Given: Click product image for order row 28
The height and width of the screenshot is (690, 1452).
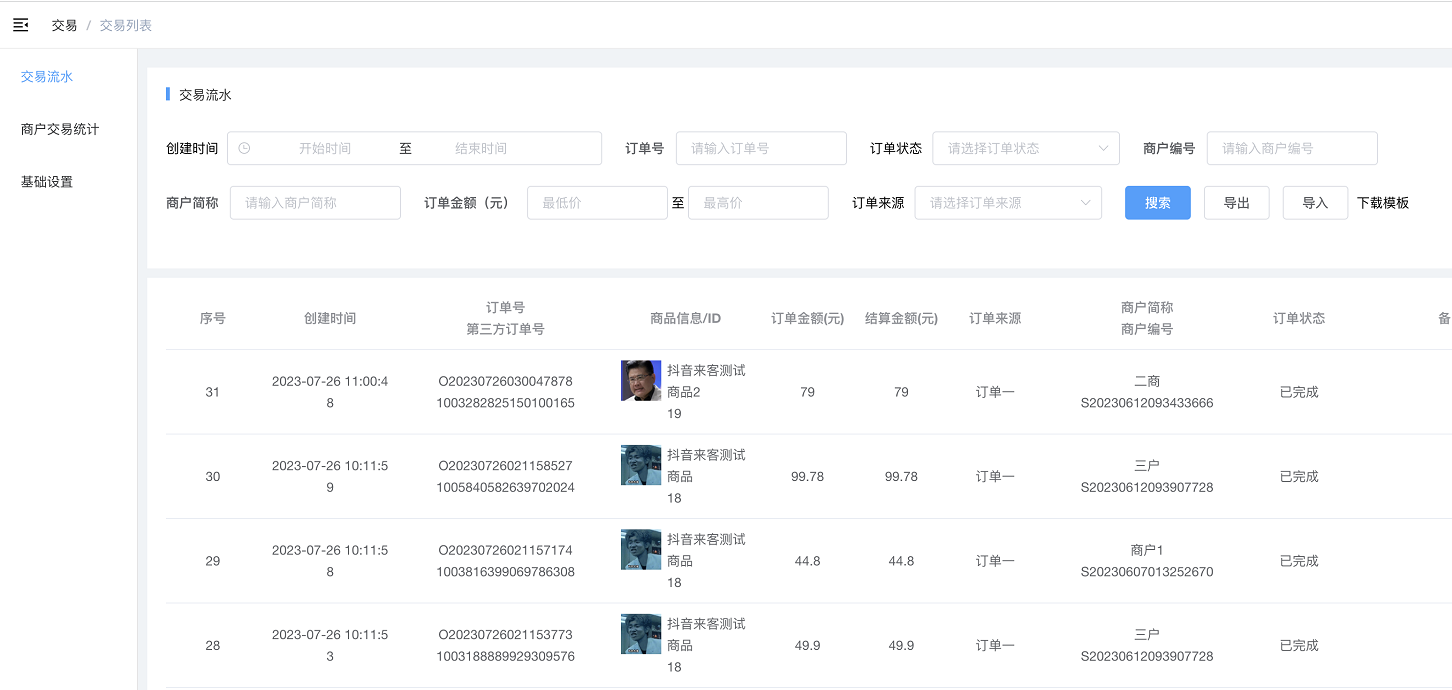Looking at the screenshot, I should point(641,634).
